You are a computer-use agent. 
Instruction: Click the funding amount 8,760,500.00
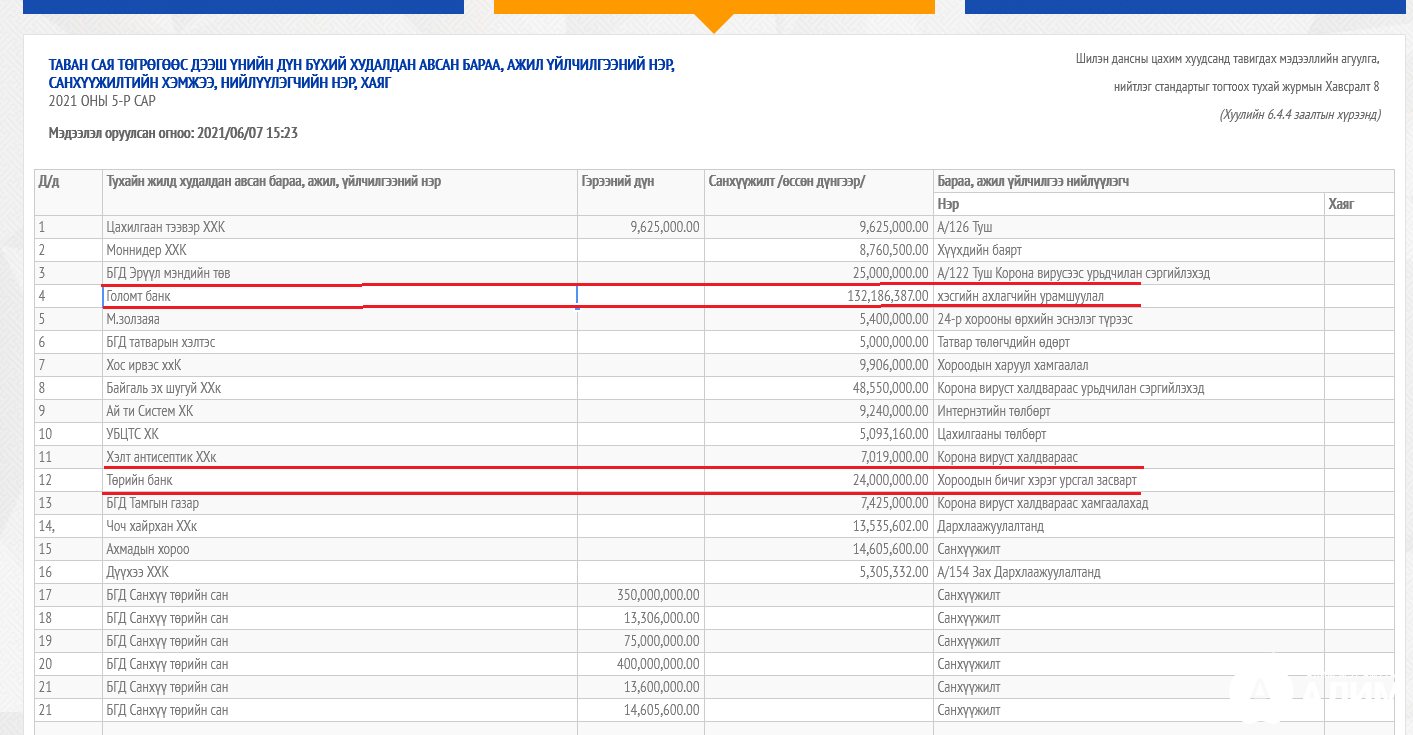pyautogui.click(x=894, y=250)
